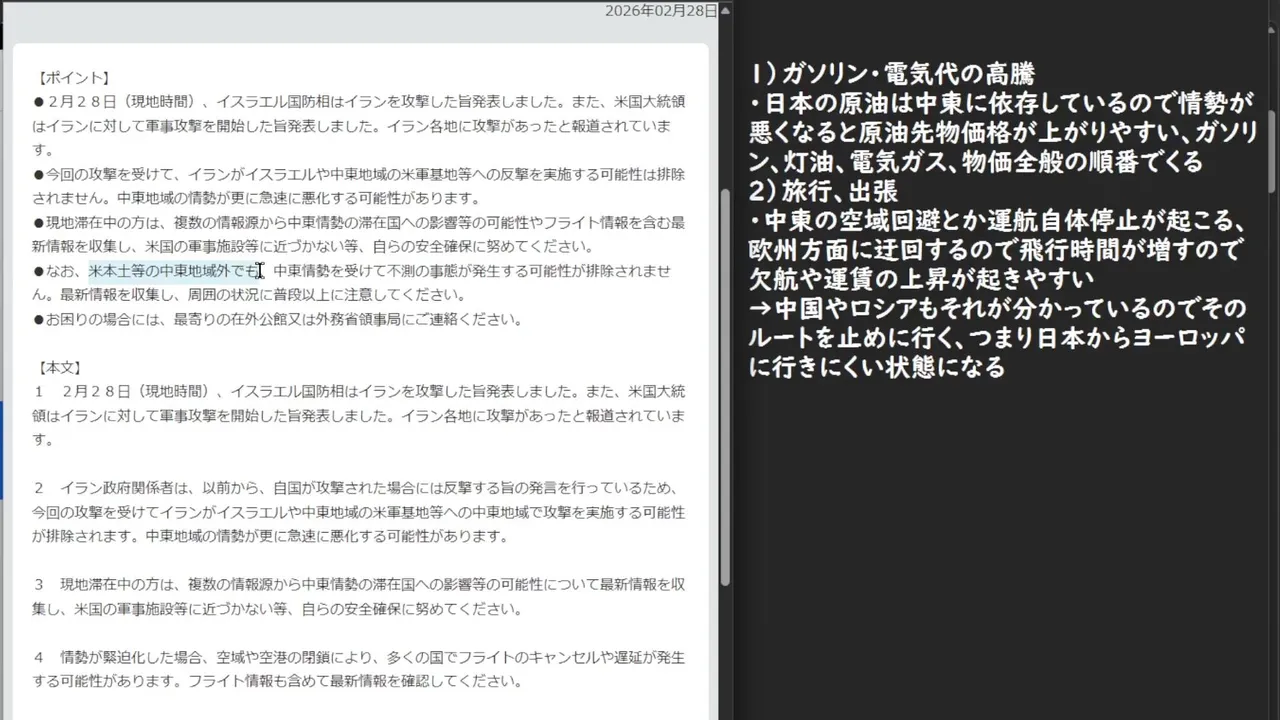Click notes line starting 欠航や運賃の上昇が
1280x720 pixels.
tap(920, 279)
